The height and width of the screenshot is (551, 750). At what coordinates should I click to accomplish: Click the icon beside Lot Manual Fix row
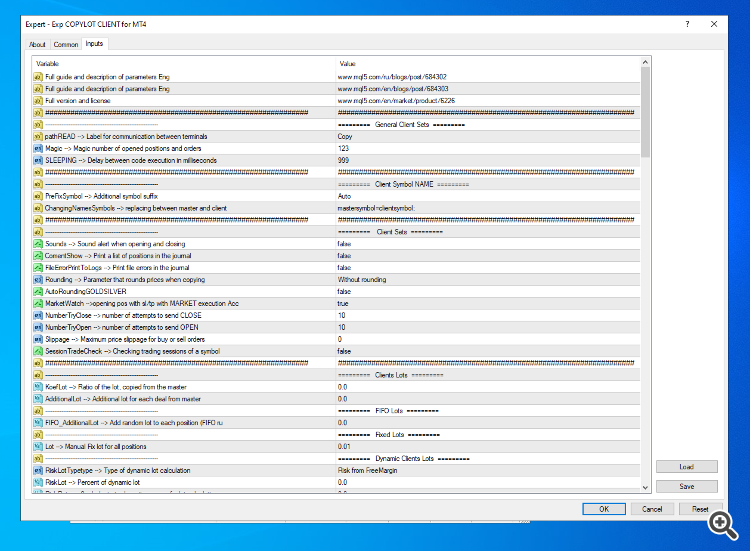pyautogui.click(x=38, y=447)
